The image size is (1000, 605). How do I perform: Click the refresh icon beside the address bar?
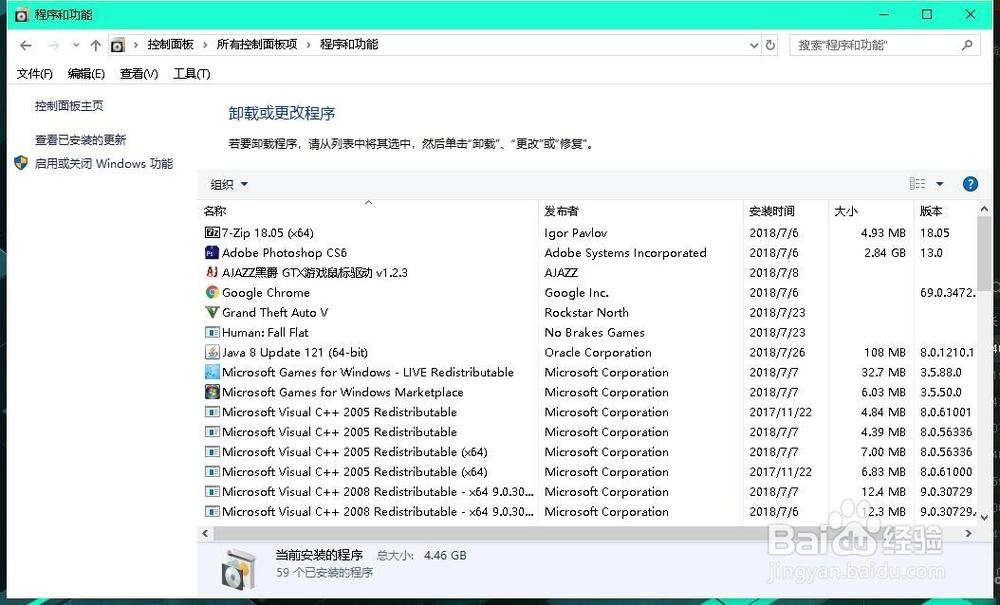768,44
